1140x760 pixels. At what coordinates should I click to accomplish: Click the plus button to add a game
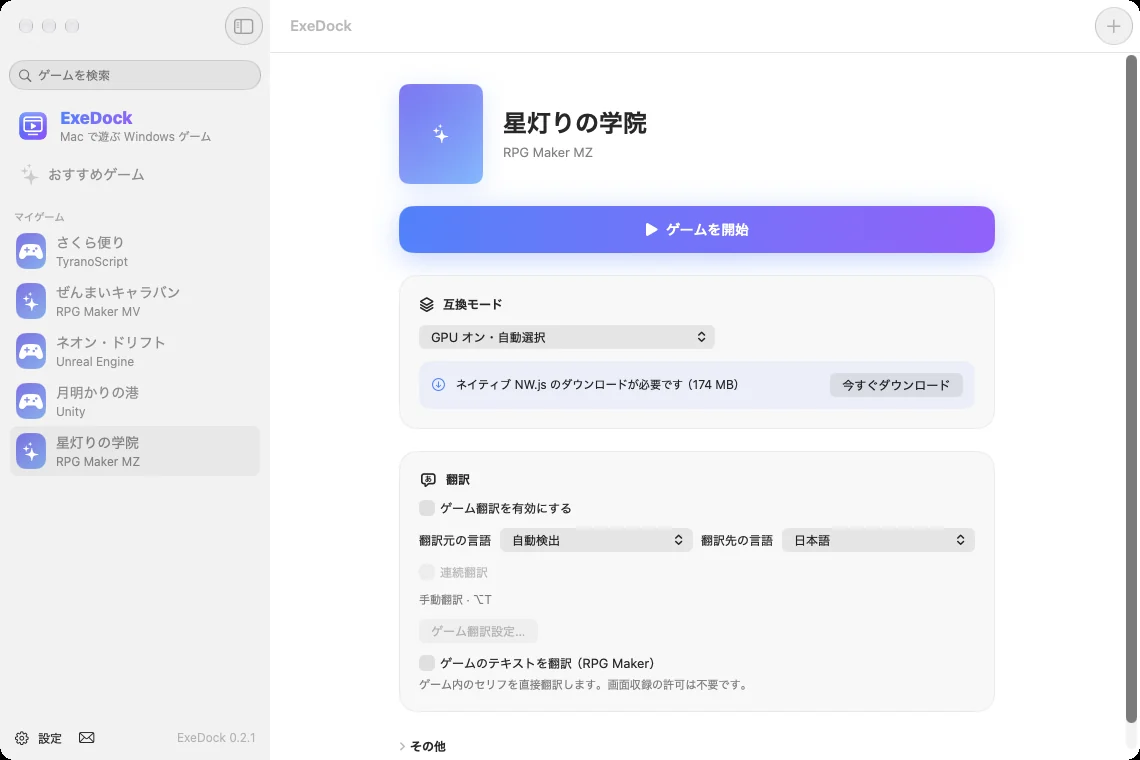[x=1113, y=26]
